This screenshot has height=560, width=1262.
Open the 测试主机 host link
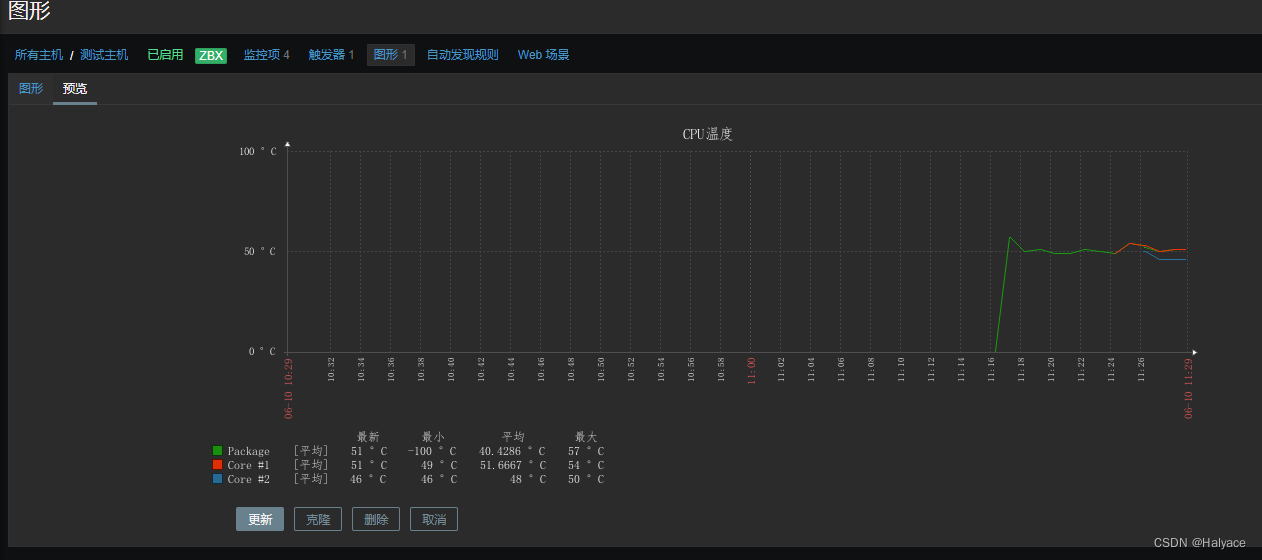coord(104,55)
